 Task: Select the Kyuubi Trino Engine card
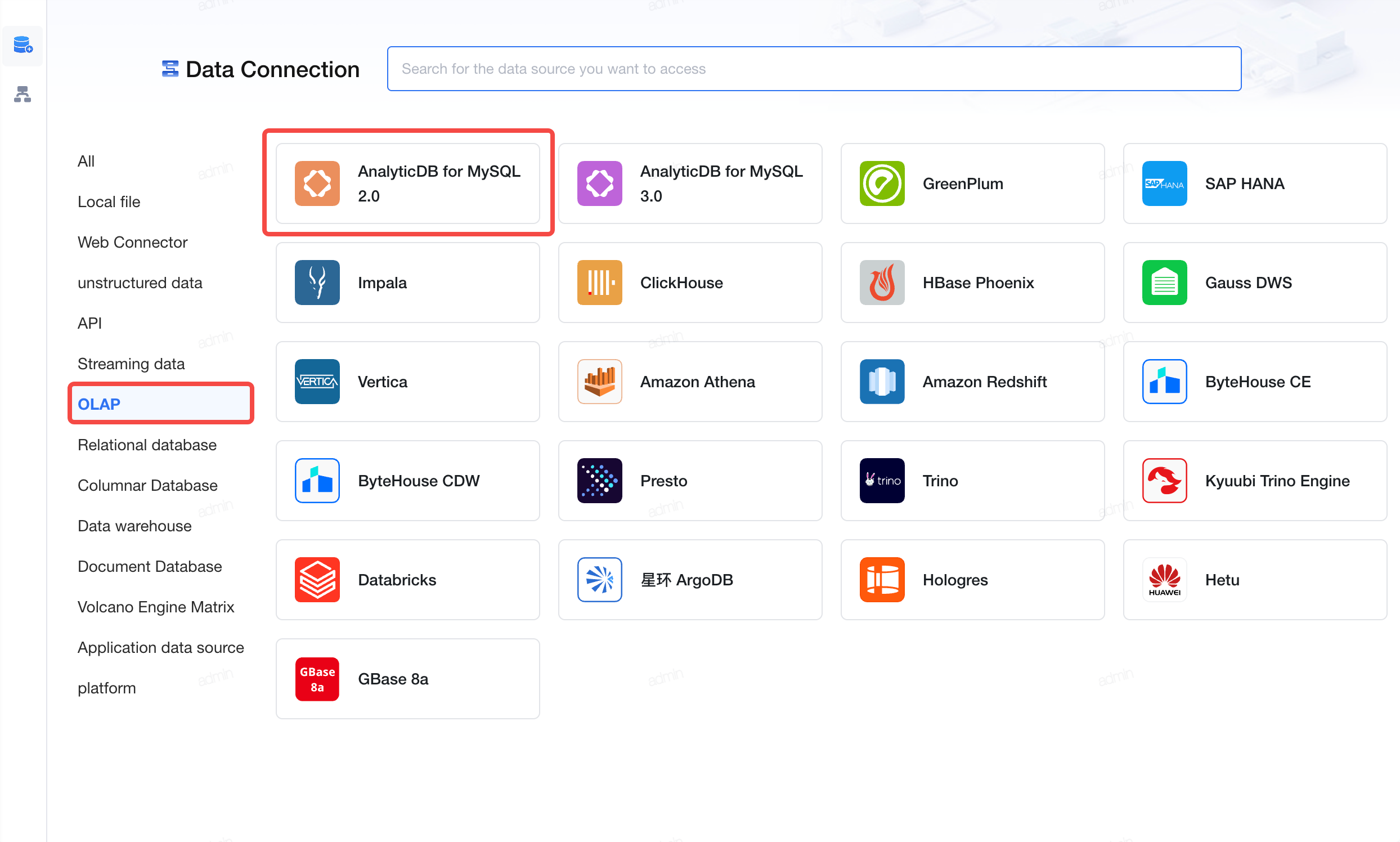click(x=1255, y=481)
